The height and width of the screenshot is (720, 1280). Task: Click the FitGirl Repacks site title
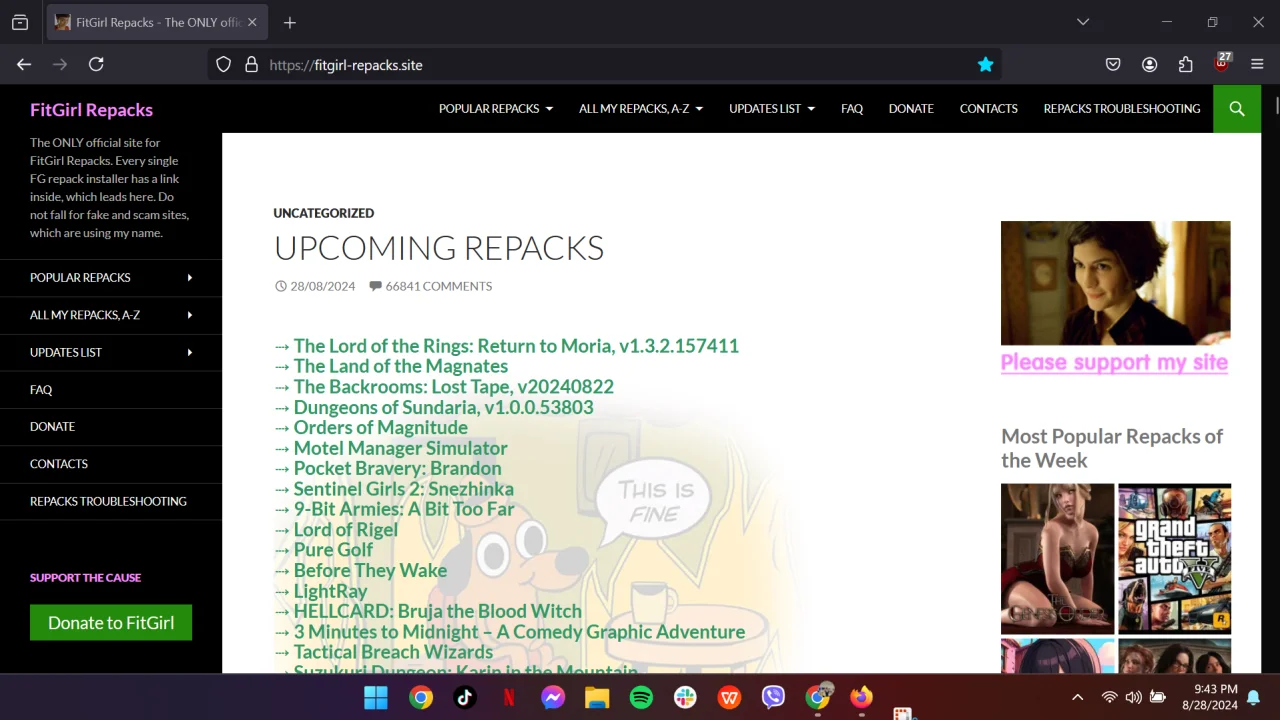coord(91,110)
